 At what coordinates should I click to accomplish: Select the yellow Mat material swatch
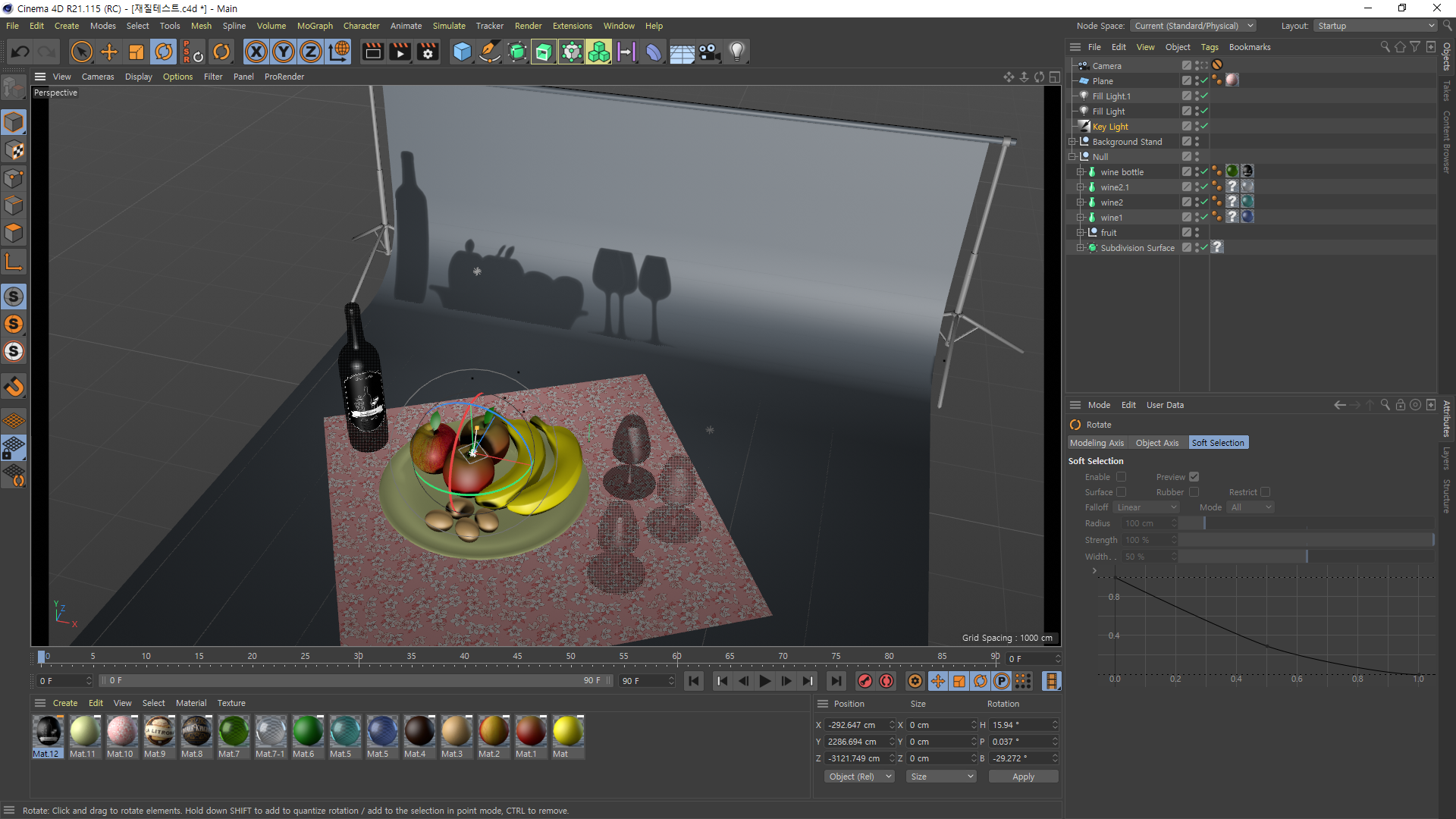(567, 732)
